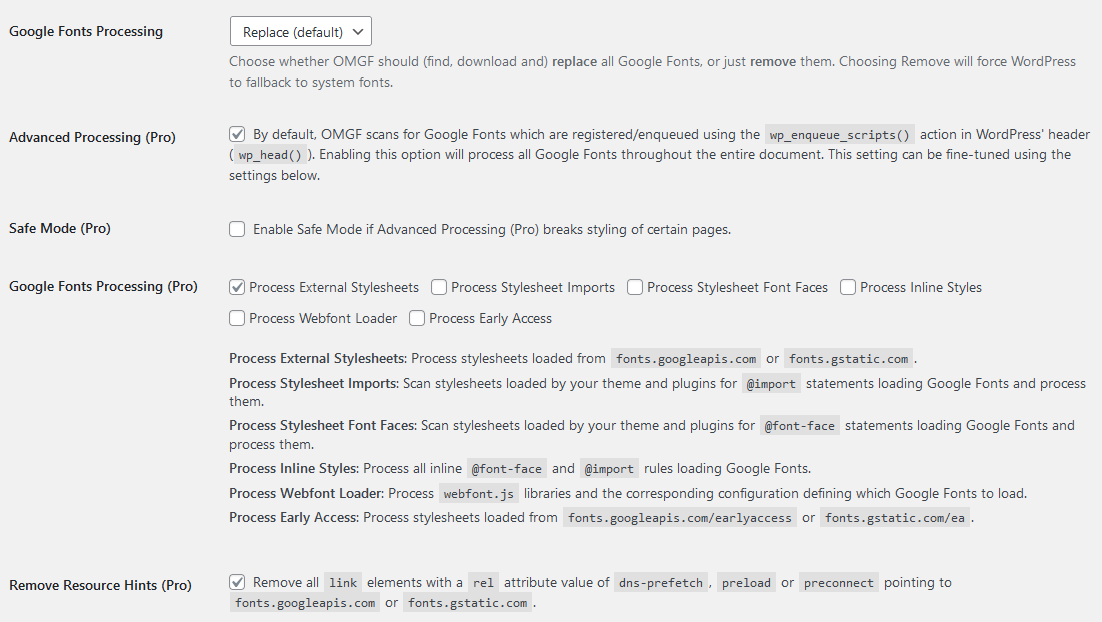Click the 'Process Webfont Loader:' description heading
This screenshot has height=622, width=1102.
(x=306, y=493)
